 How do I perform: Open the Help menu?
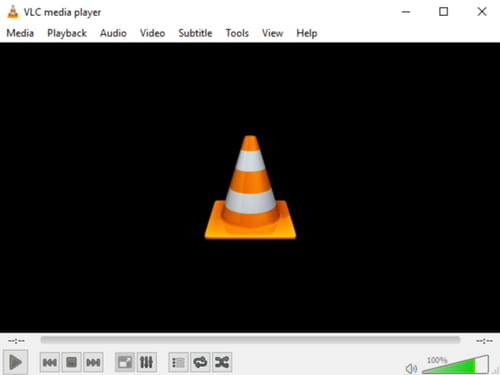coord(307,33)
